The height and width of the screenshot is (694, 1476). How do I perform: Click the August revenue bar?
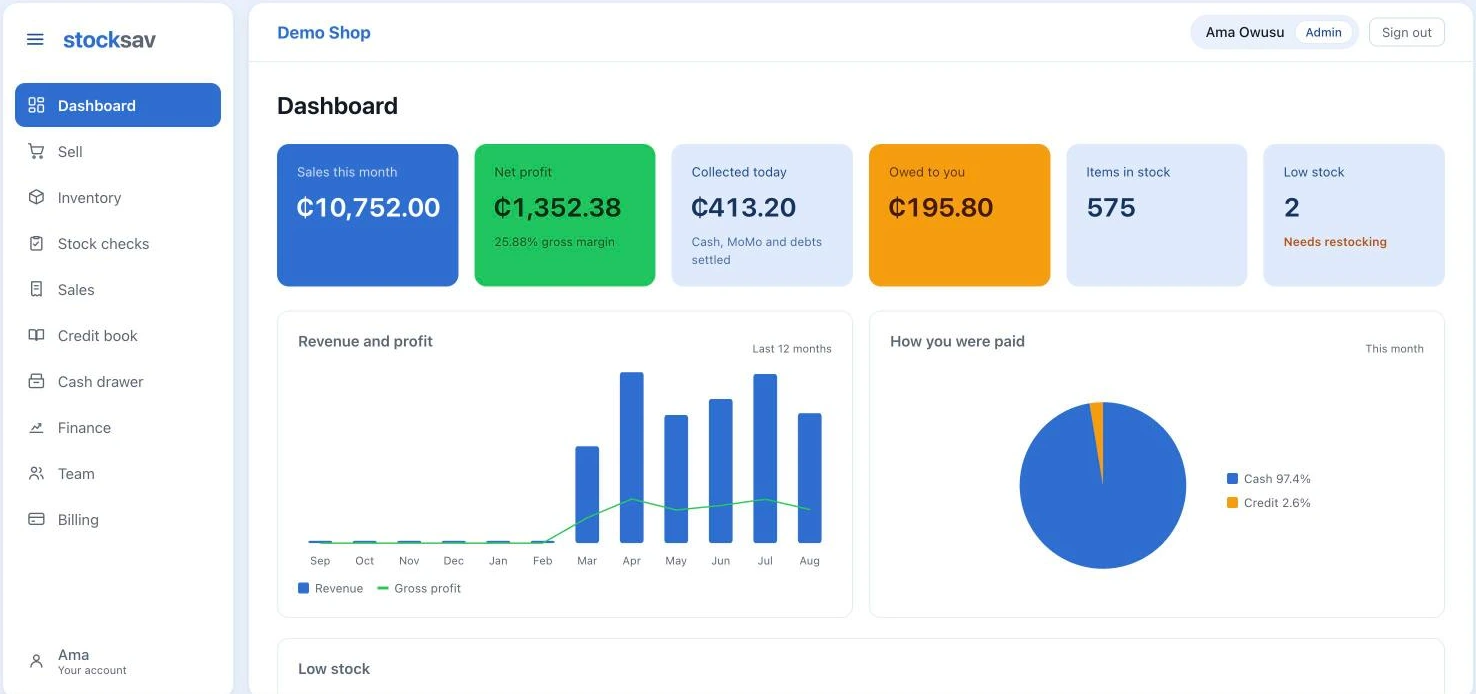(809, 478)
